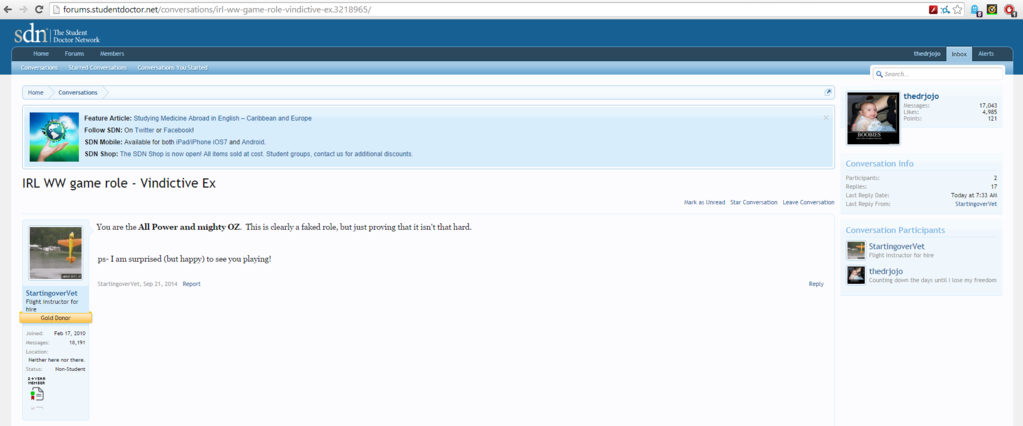Click thedrjojo name in Conversation Participants
The width and height of the screenshot is (1023, 426).
(x=886, y=271)
